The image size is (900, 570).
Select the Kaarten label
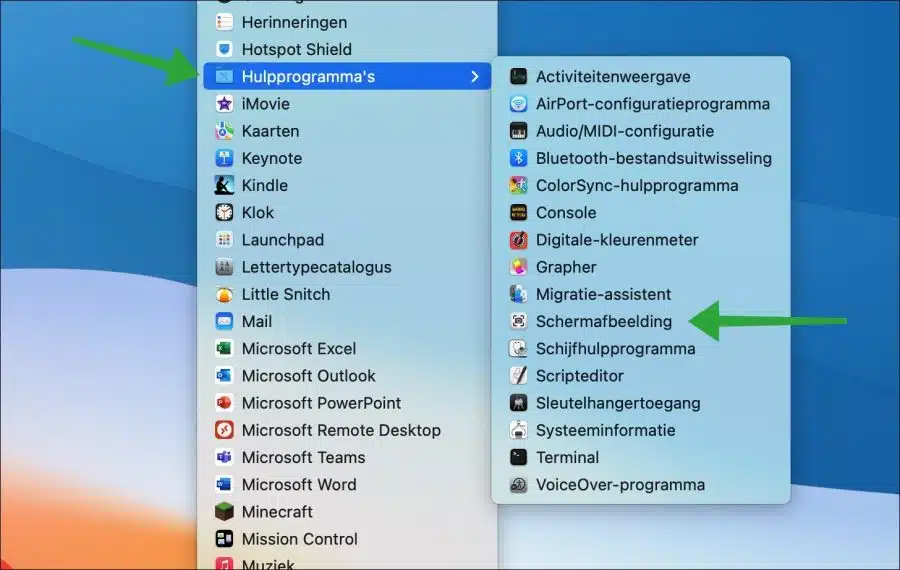pos(270,131)
